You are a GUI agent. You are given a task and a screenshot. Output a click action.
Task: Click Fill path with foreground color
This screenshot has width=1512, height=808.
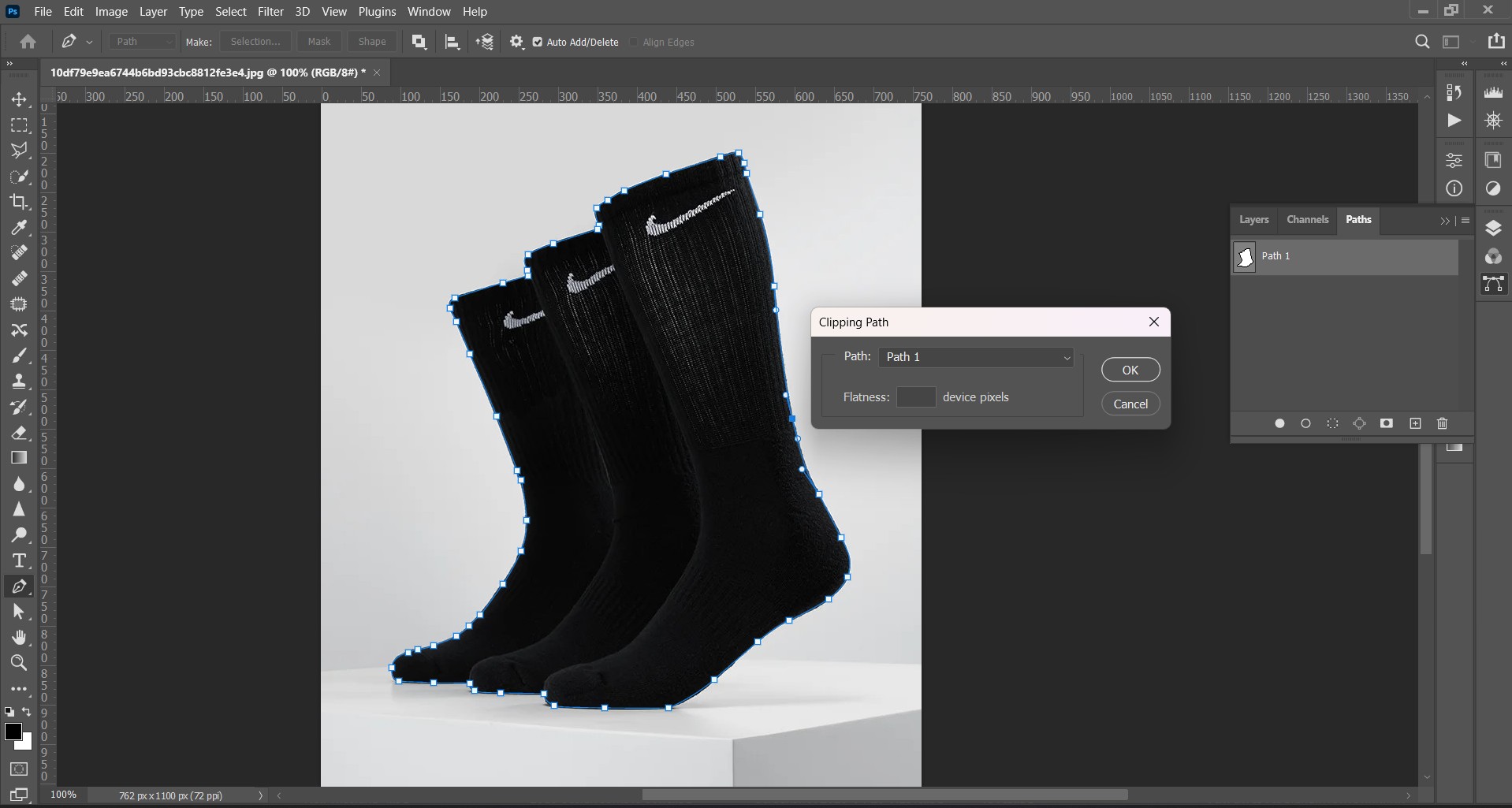pos(1279,423)
